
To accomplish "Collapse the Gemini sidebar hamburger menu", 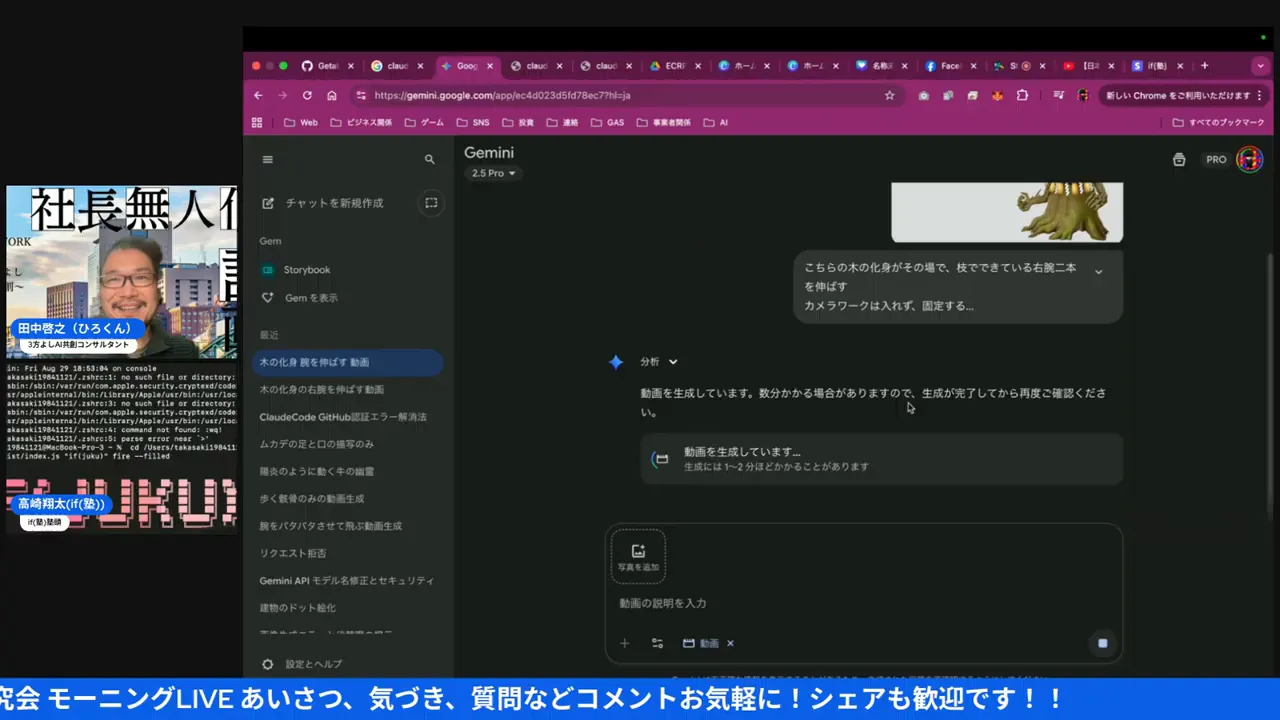I will (267, 160).
